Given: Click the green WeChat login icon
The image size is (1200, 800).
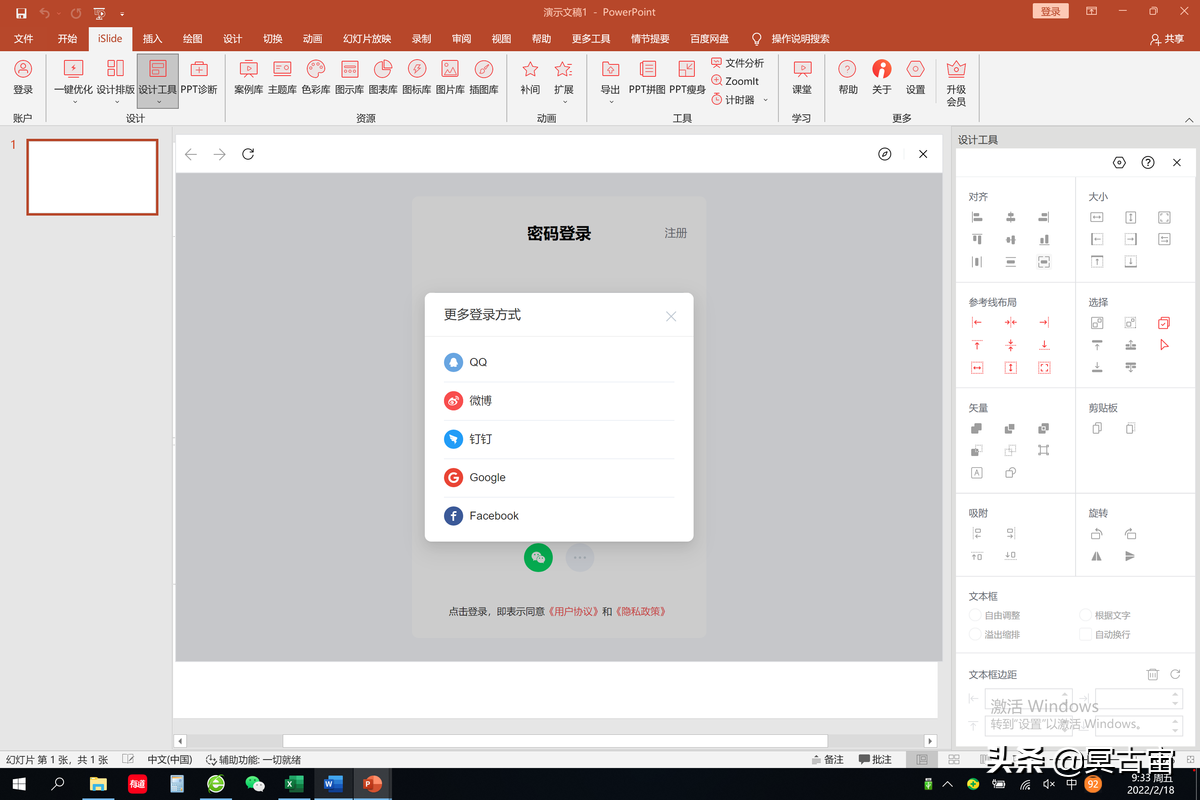Looking at the screenshot, I should point(538,557).
